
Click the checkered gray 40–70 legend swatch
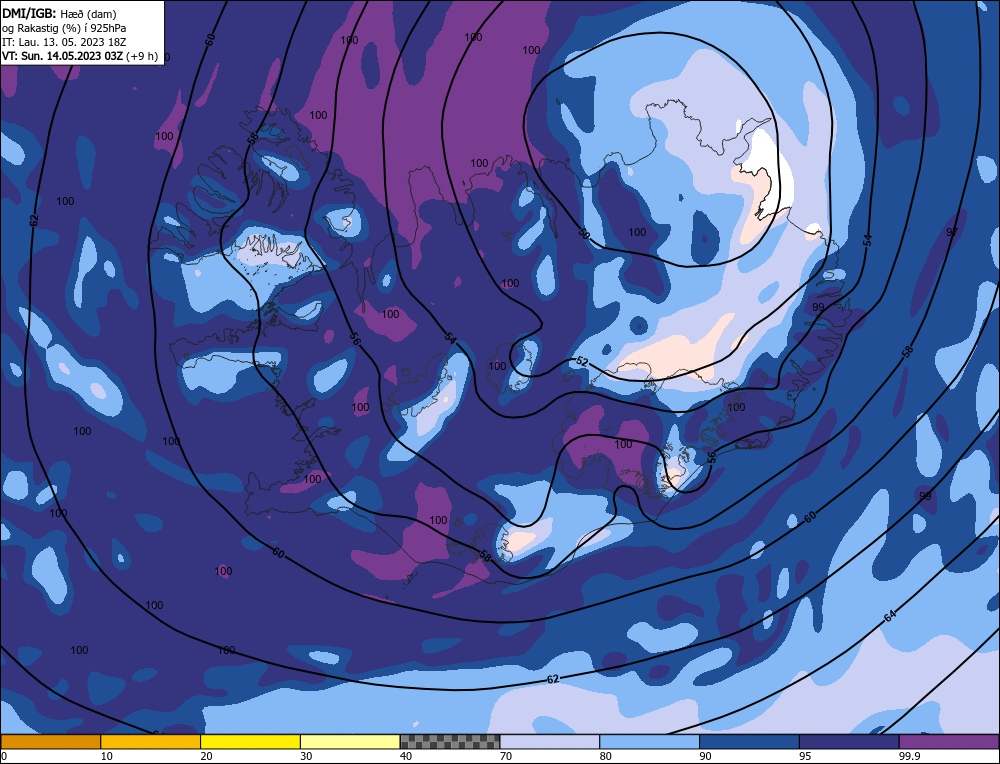(x=450, y=741)
